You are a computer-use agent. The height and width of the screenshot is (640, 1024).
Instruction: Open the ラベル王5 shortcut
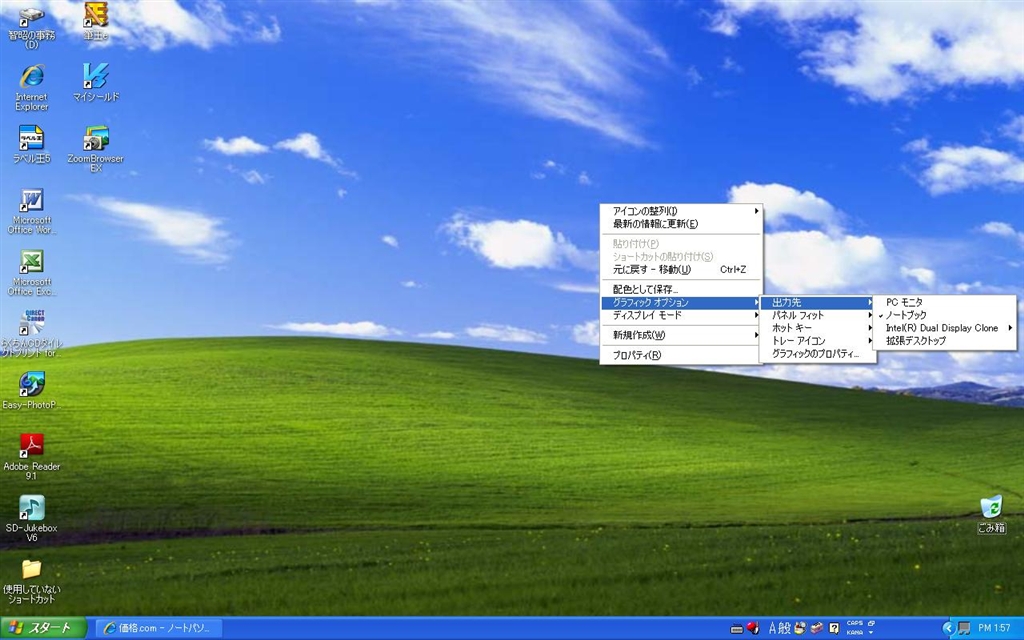(31, 144)
